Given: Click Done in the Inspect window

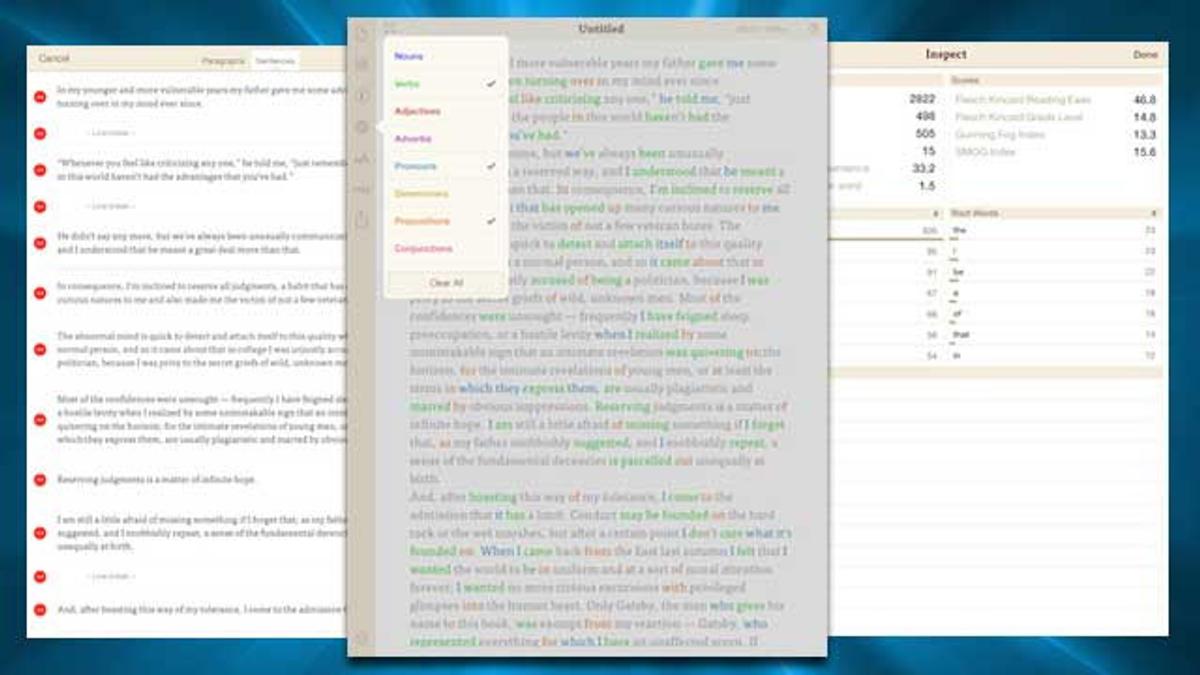Looking at the screenshot, I should tap(1145, 55).
